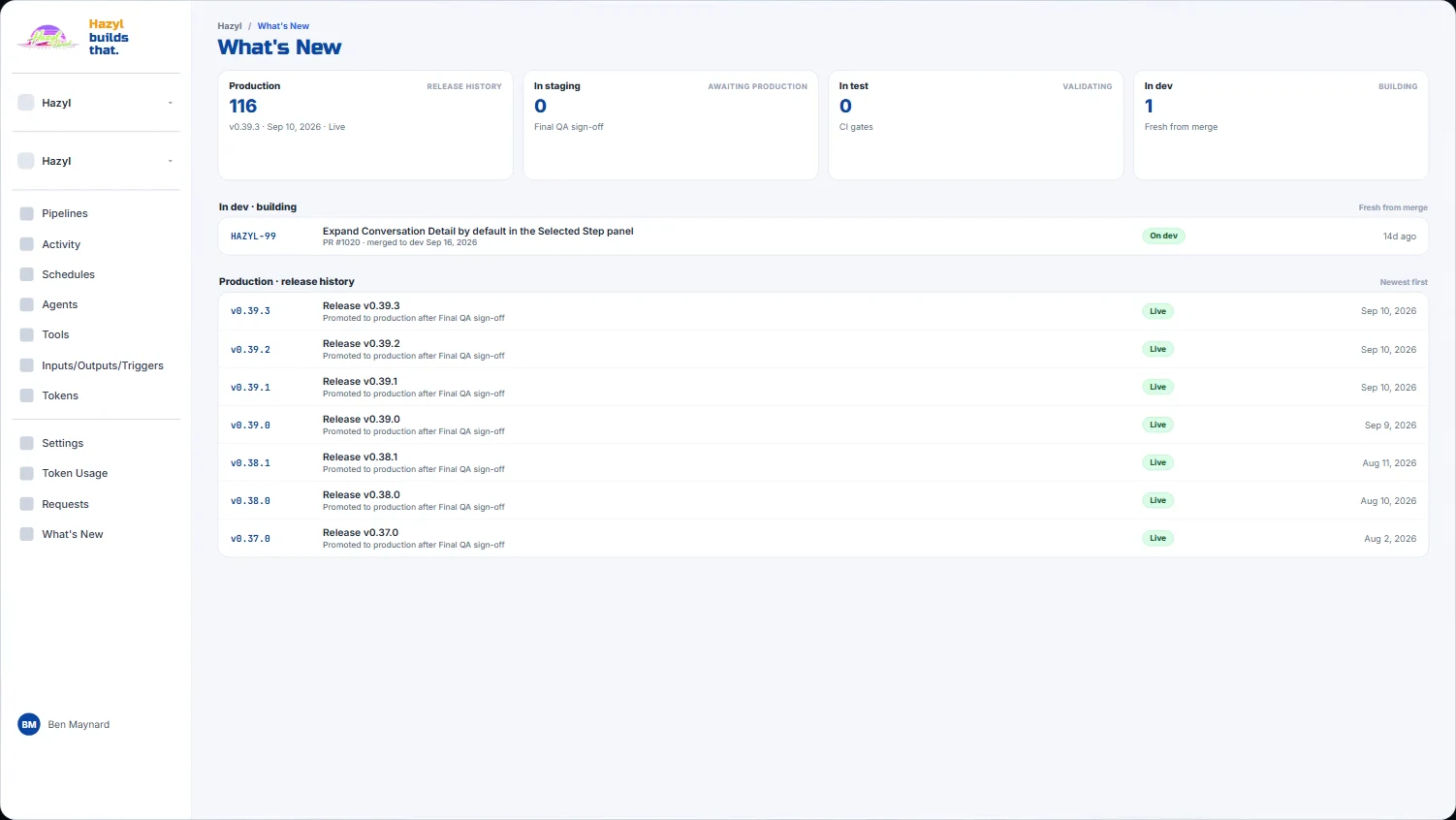Click the icon beside Pipelines in sidebar
The image size is (1456, 820).
[26, 213]
